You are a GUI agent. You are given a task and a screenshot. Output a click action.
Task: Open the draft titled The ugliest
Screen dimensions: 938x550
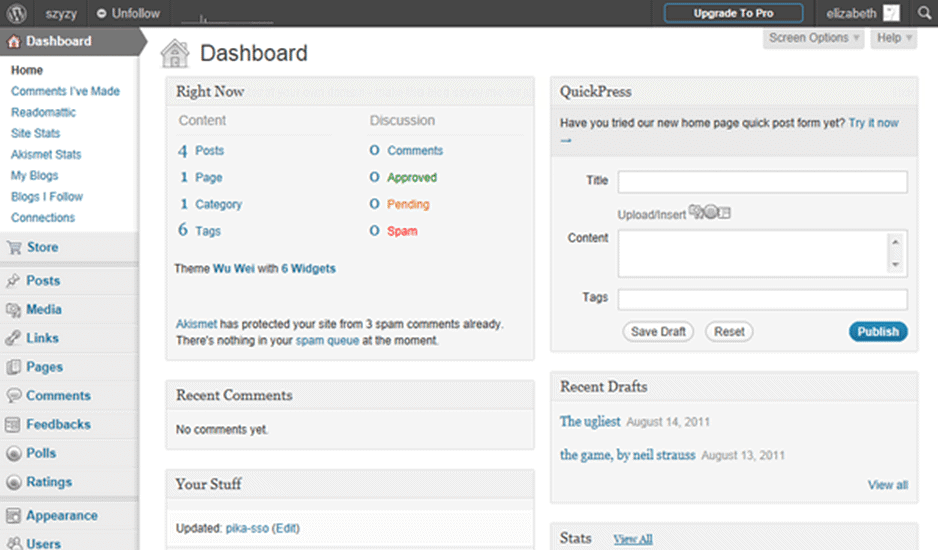[x=590, y=421]
